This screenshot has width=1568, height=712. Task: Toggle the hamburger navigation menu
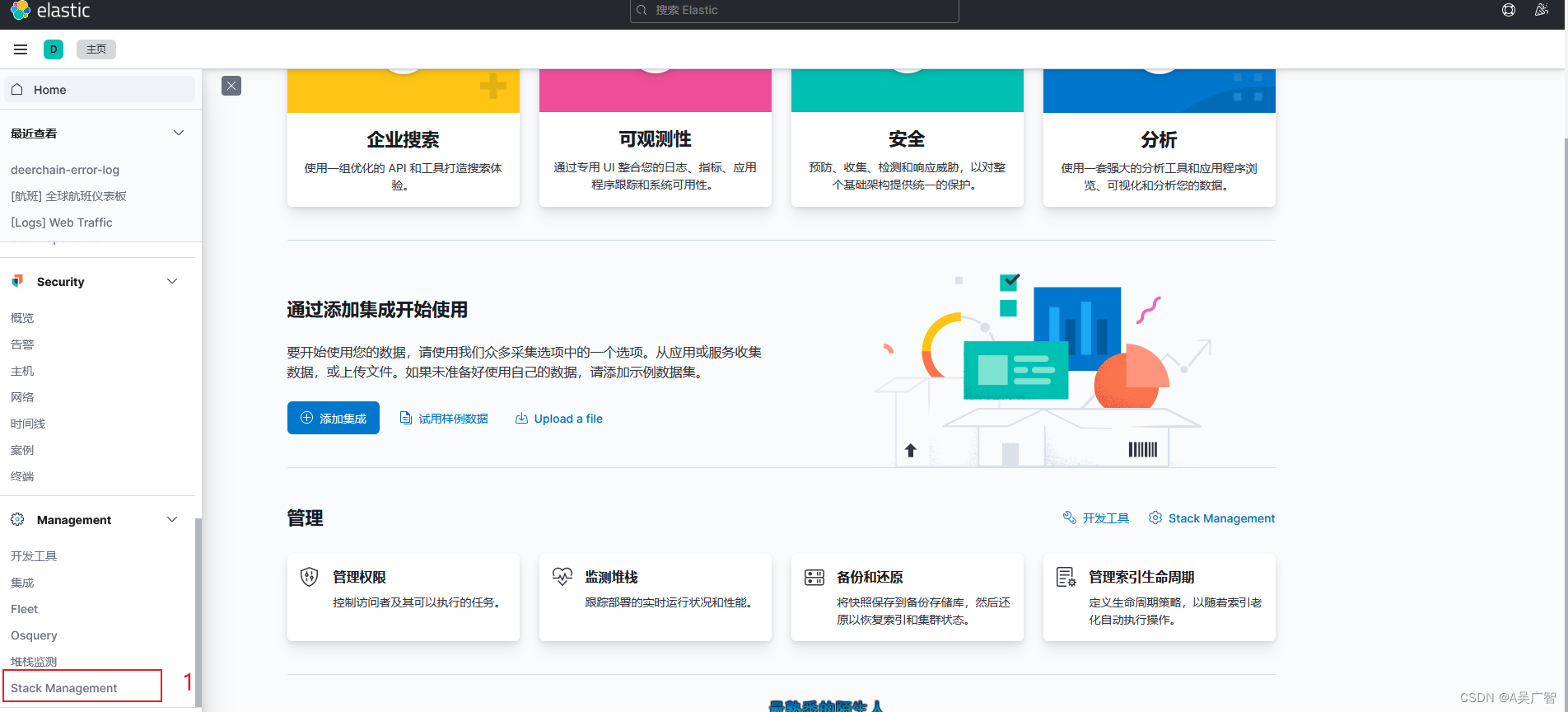21,49
